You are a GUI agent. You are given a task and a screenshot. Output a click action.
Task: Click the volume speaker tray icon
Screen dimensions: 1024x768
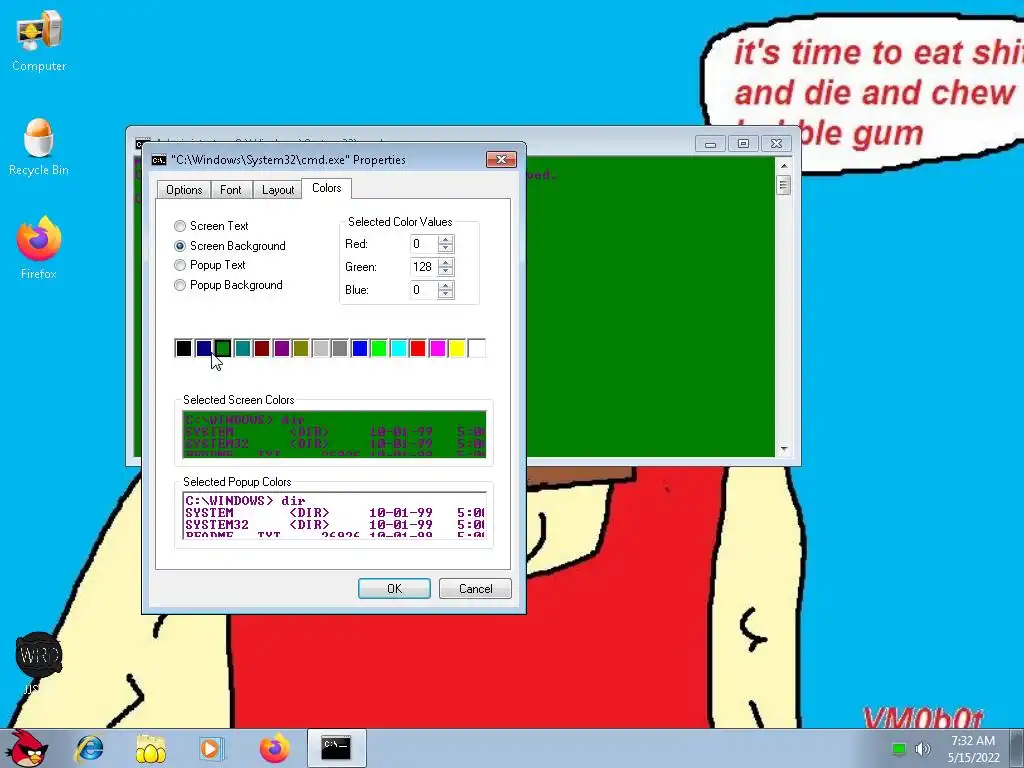[x=922, y=748]
